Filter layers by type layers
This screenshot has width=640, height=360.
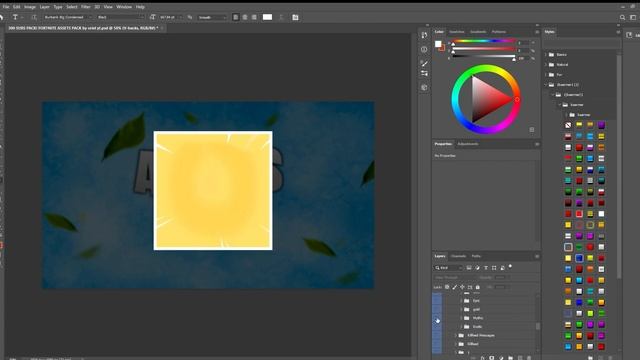click(486, 268)
